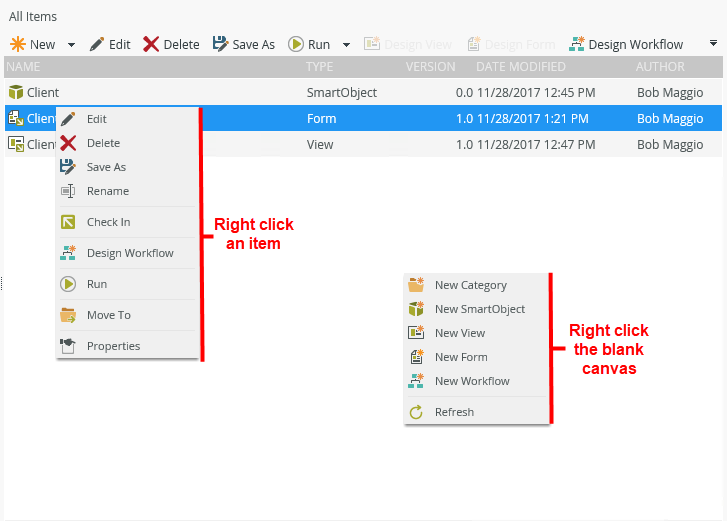This screenshot has height=521, width=727.
Task: Click the Save As disk icon in toolbar
Action: point(220,44)
